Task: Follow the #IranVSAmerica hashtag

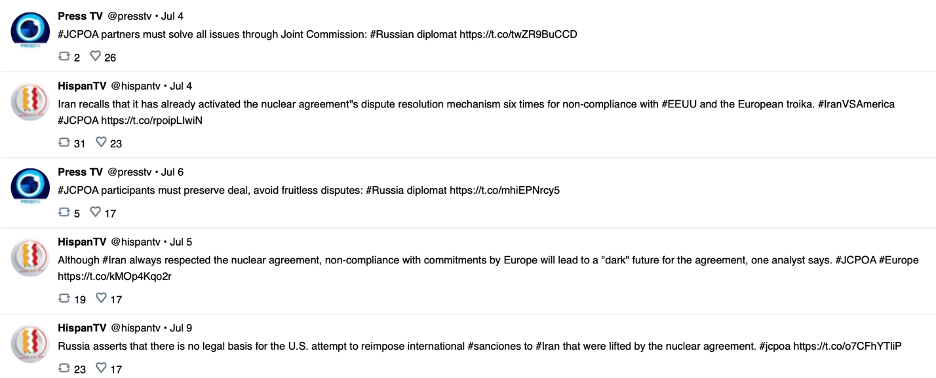Action: [x=857, y=105]
